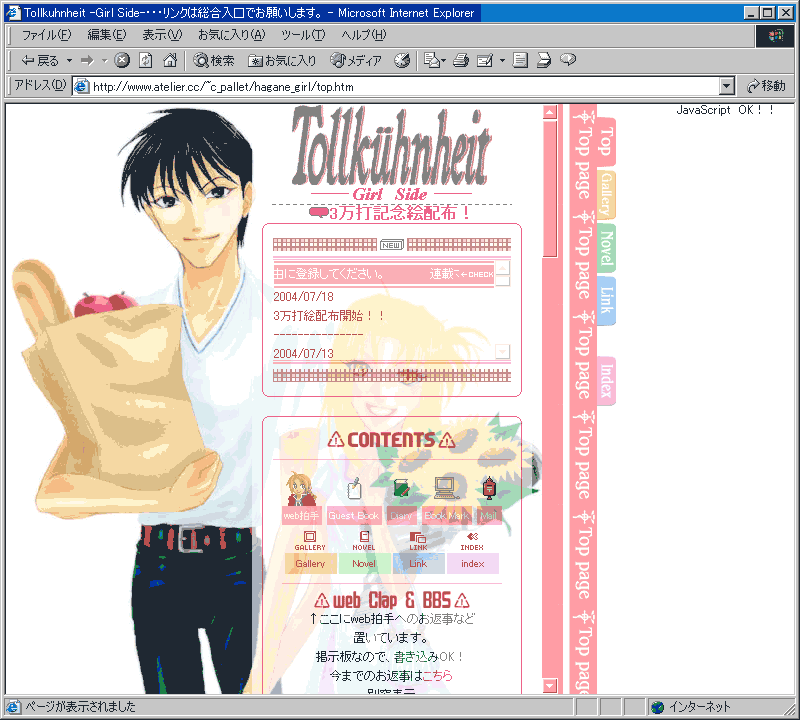Go back with the 戻る toolbar button
The height and width of the screenshot is (720, 800).
click(40, 61)
